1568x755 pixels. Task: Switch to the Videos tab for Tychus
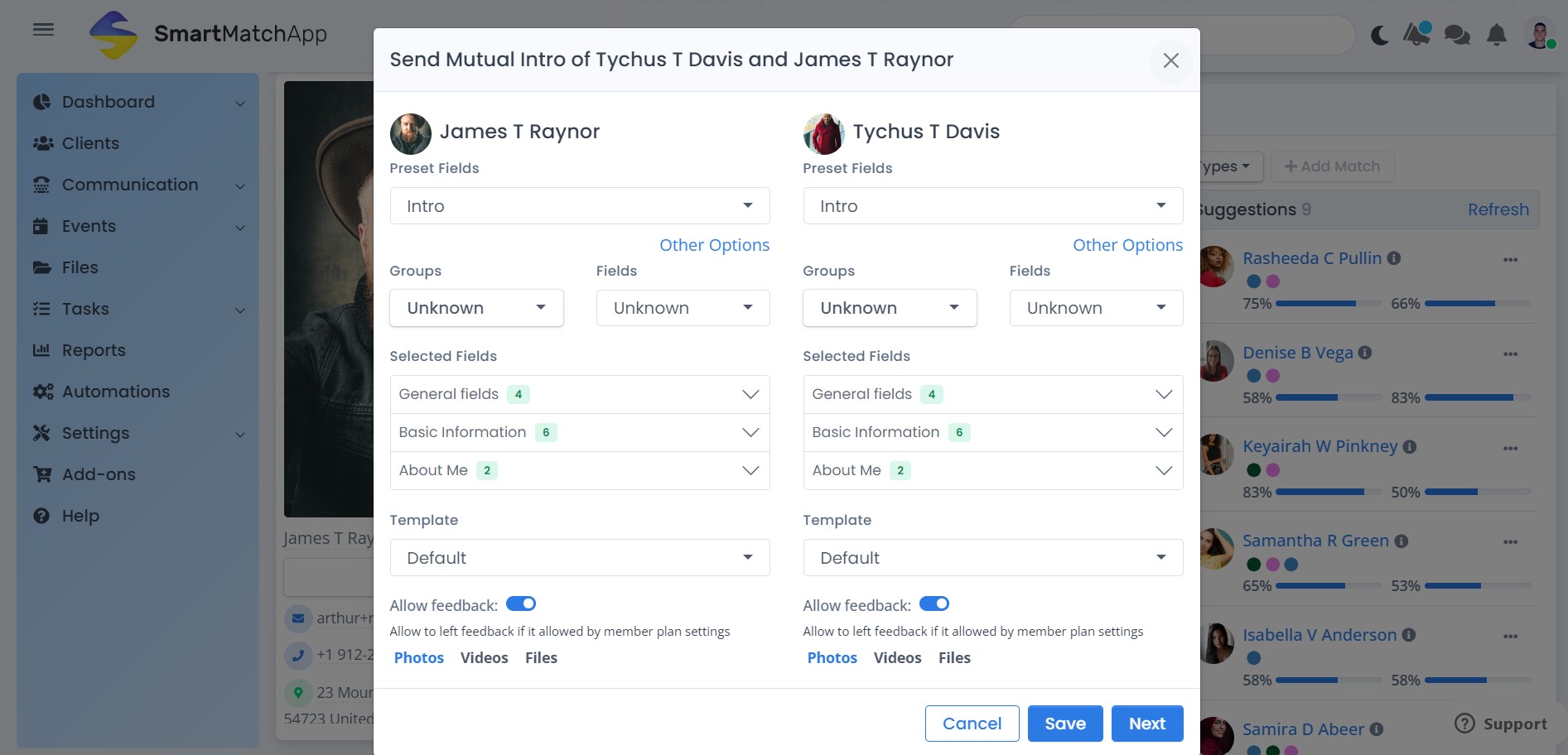(897, 657)
